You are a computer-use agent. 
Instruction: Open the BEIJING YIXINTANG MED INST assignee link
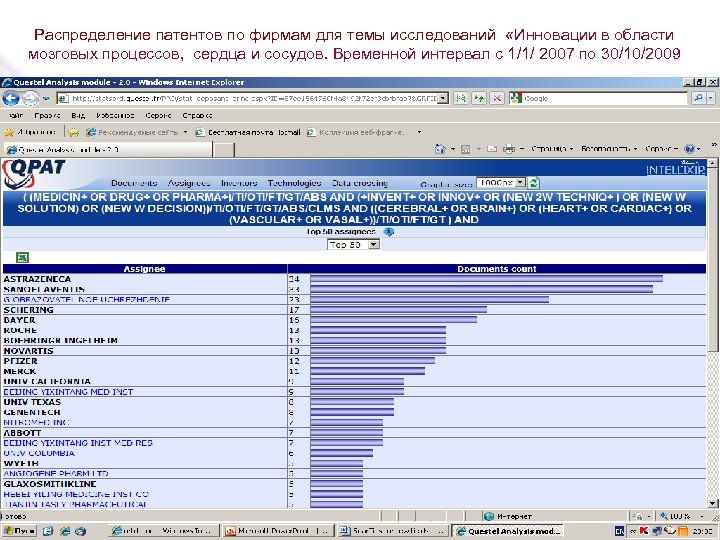click(x=68, y=392)
